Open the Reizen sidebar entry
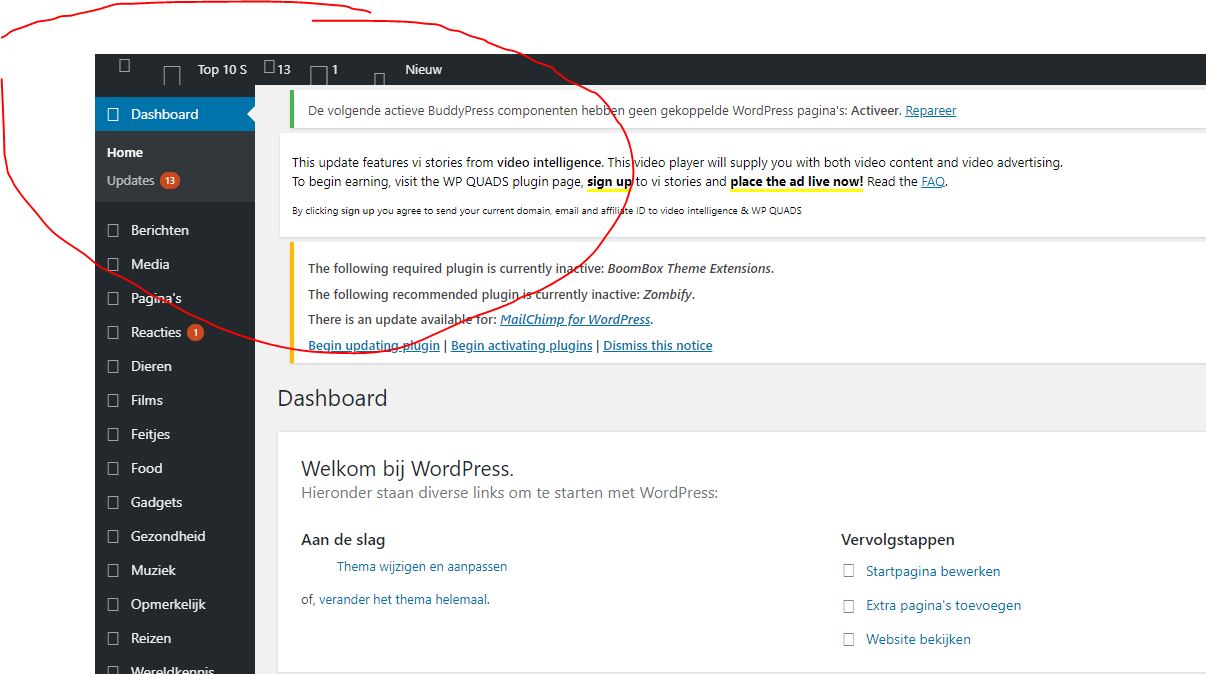Viewport: 1206px width, 674px height. pos(151,638)
